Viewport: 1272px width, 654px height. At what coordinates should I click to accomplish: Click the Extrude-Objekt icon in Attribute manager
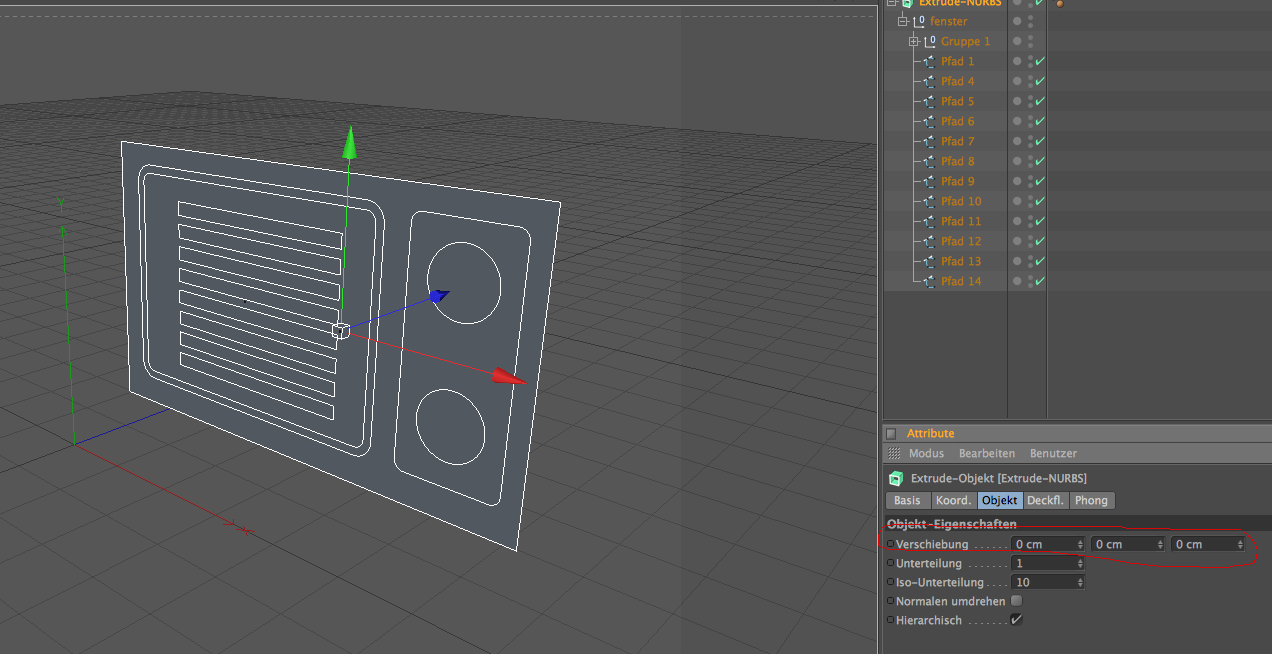click(x=896, y=478)
